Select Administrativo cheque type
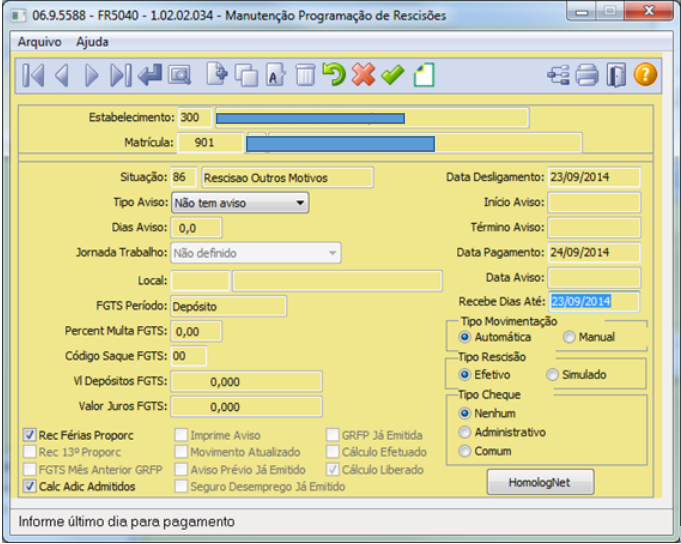This screenshot has height=544, width=681. (465, 432)
